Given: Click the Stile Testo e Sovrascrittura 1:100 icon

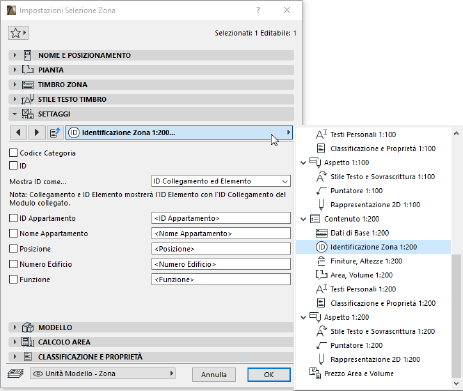Looking at the screenshot, I should coord(321,176).
